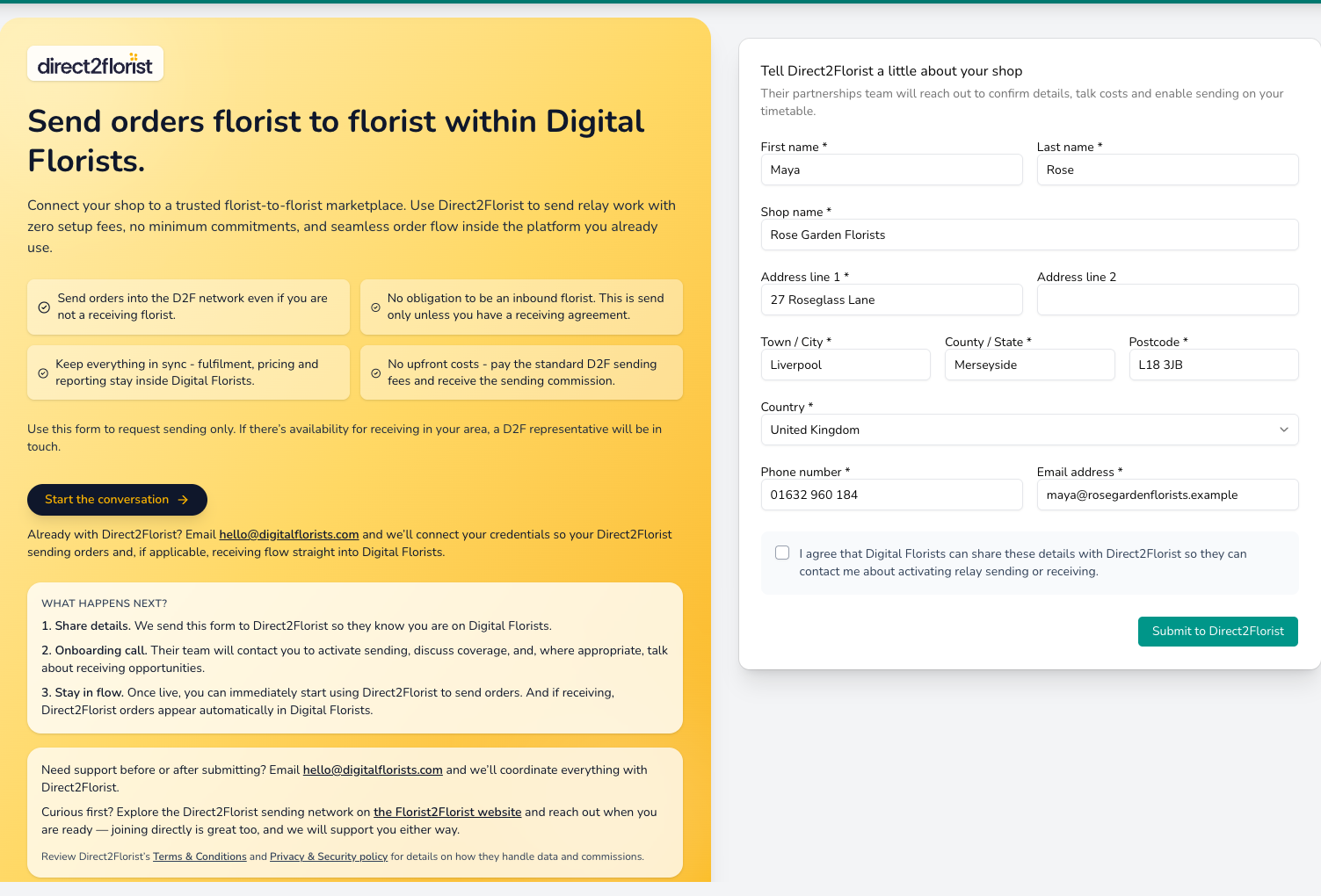
Task: Click the 'Phone number *' label
Action: pos(805,472)
